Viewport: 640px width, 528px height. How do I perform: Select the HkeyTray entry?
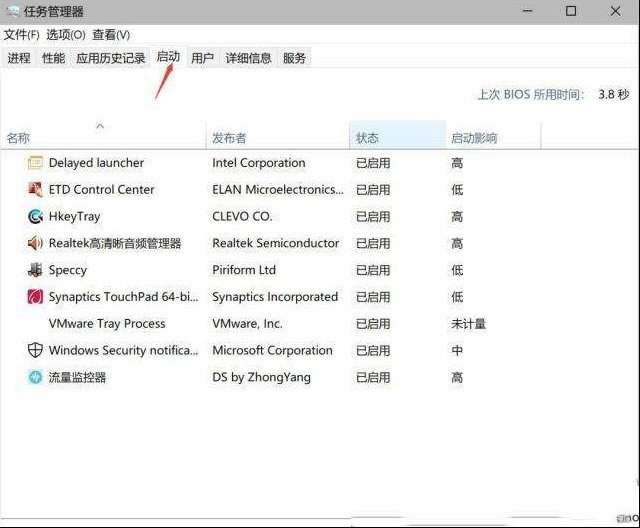click(74, 217)
